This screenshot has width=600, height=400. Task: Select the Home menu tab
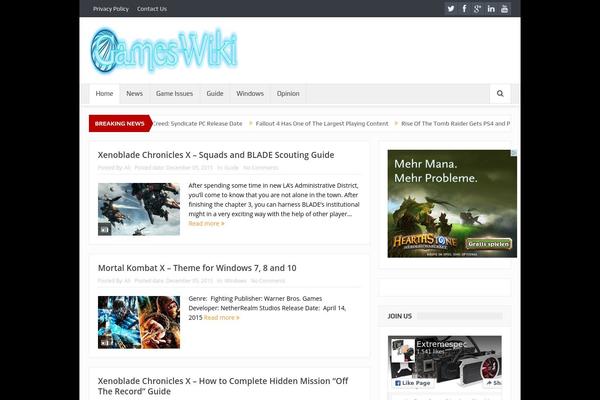point(104,93)
